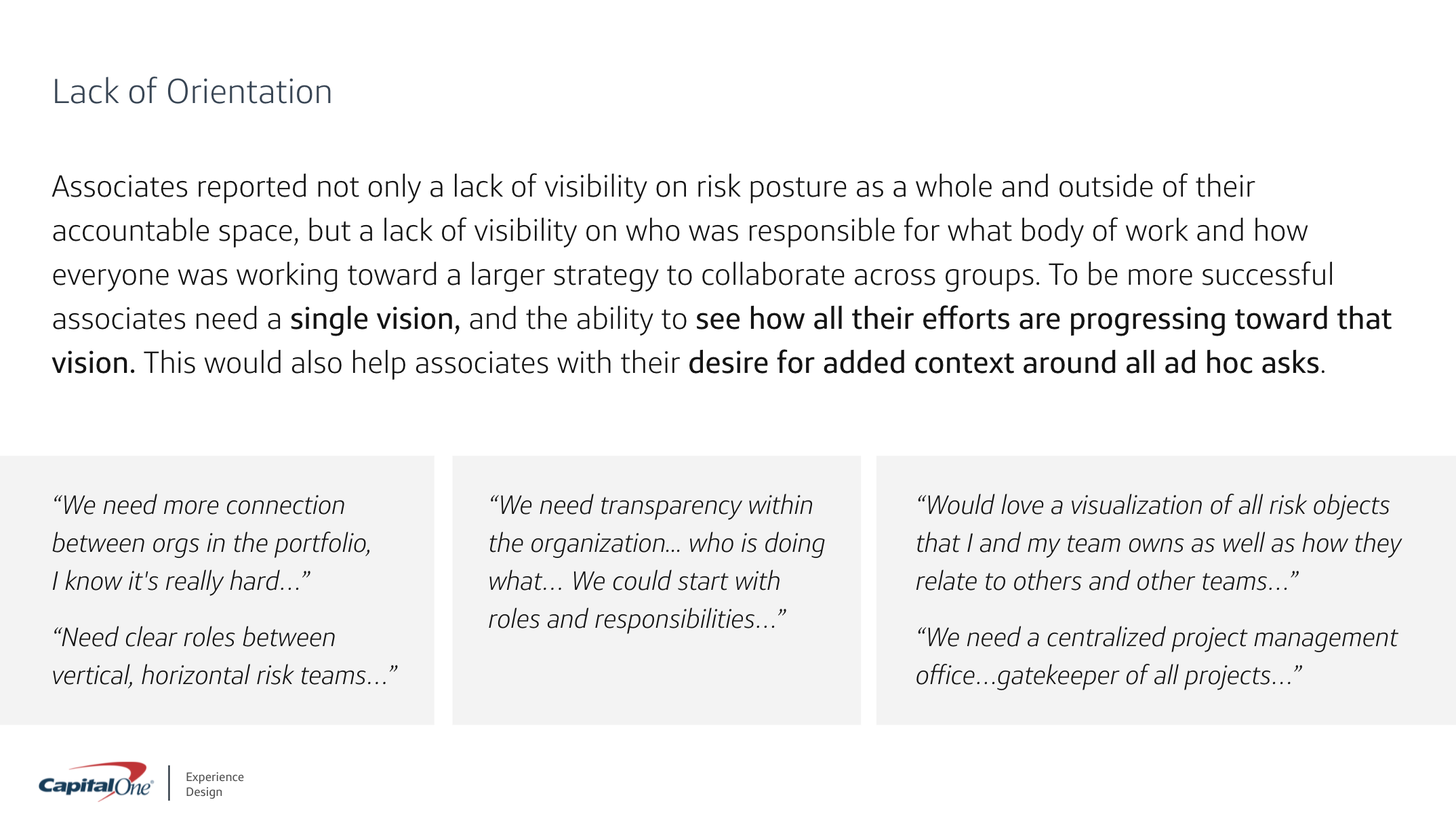
Task: Click the vertical divider beside the logo
Action: [169, 784]
